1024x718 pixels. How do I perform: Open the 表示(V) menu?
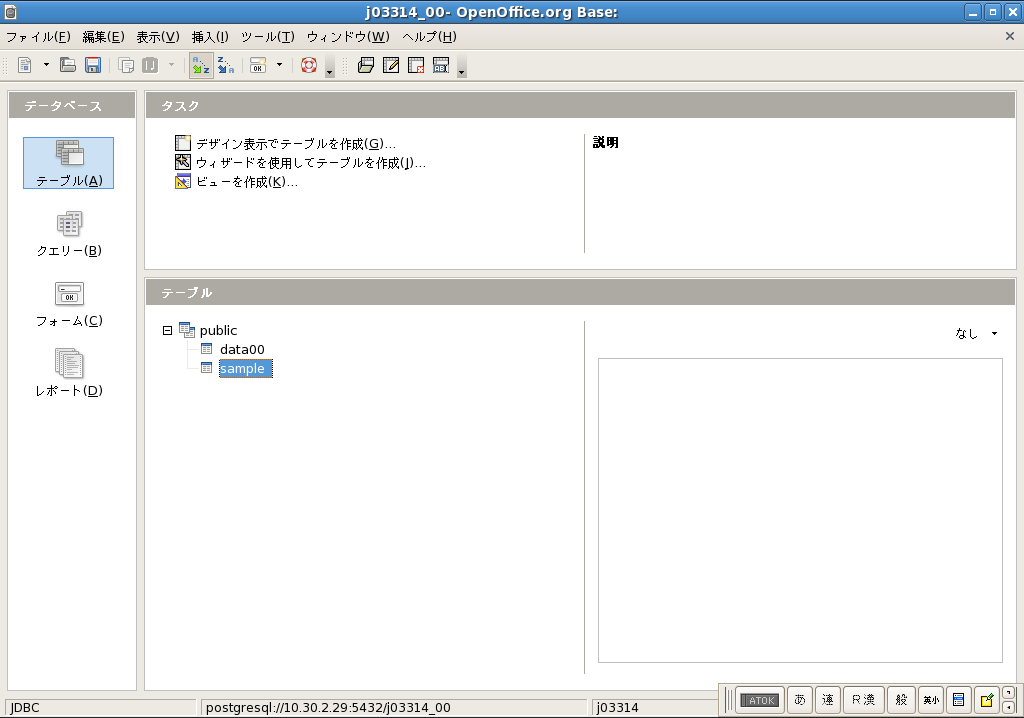[x=157, y=37]
